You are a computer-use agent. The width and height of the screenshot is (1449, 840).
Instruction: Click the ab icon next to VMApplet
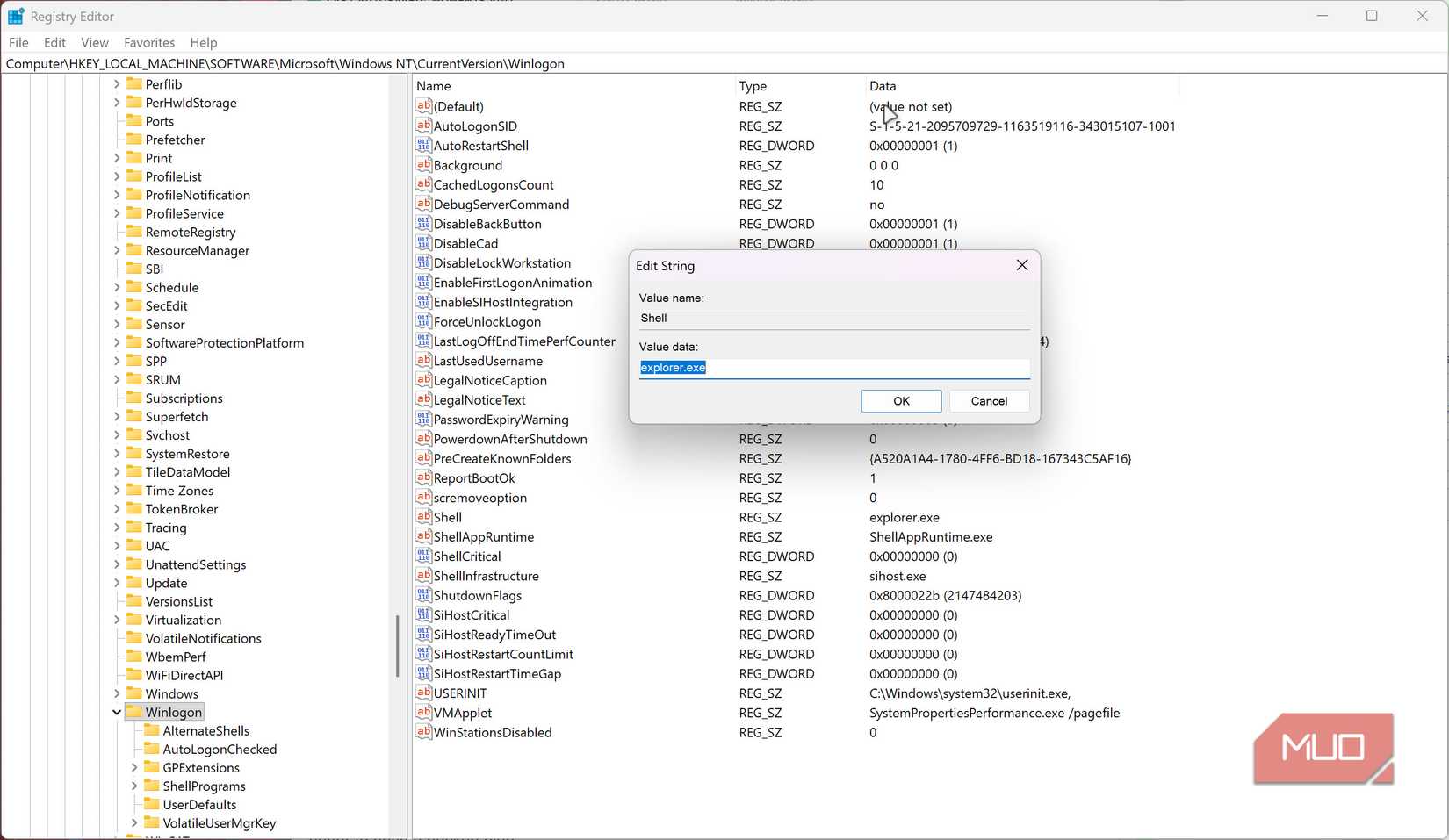pyautogui.click(x=423, y=713)
